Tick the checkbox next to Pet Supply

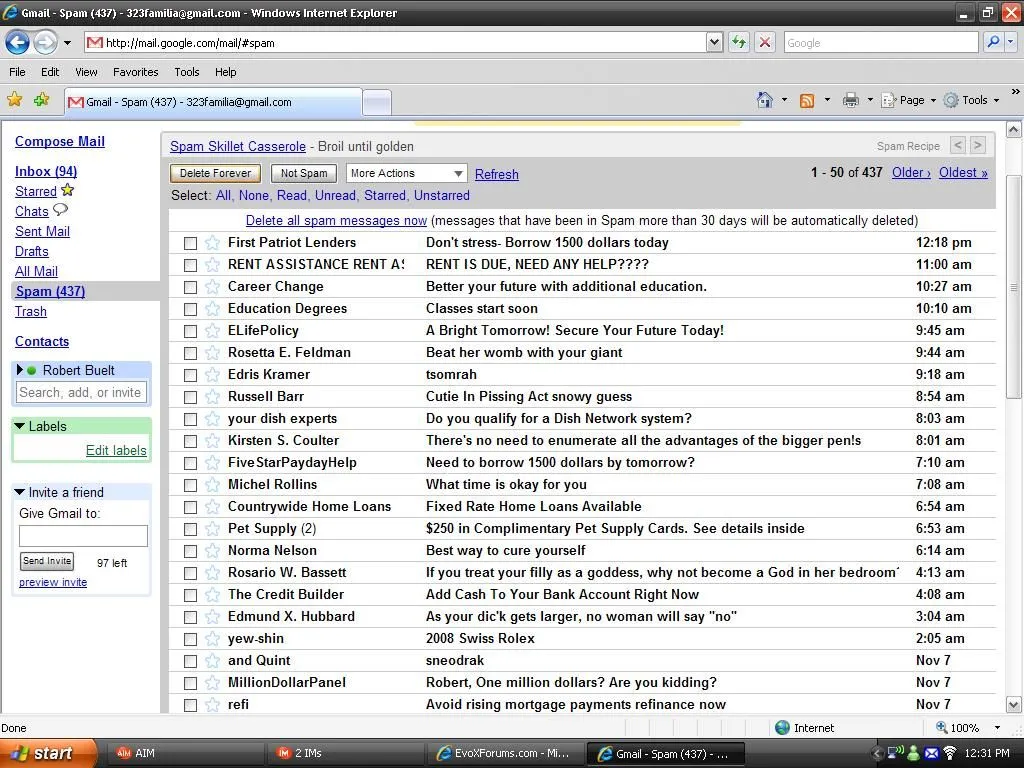point(190,529)
